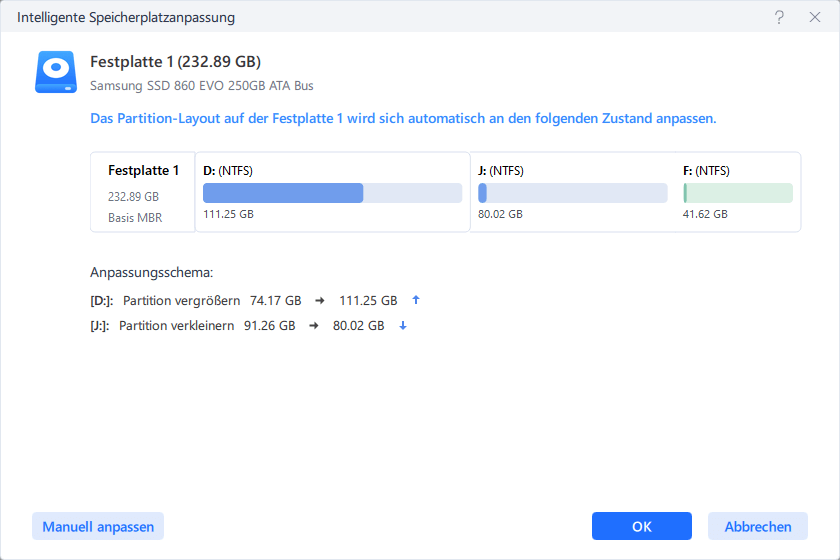Cancel with the Abbrechen button
The height and width of the screenshot is (560, 840).
758,526
